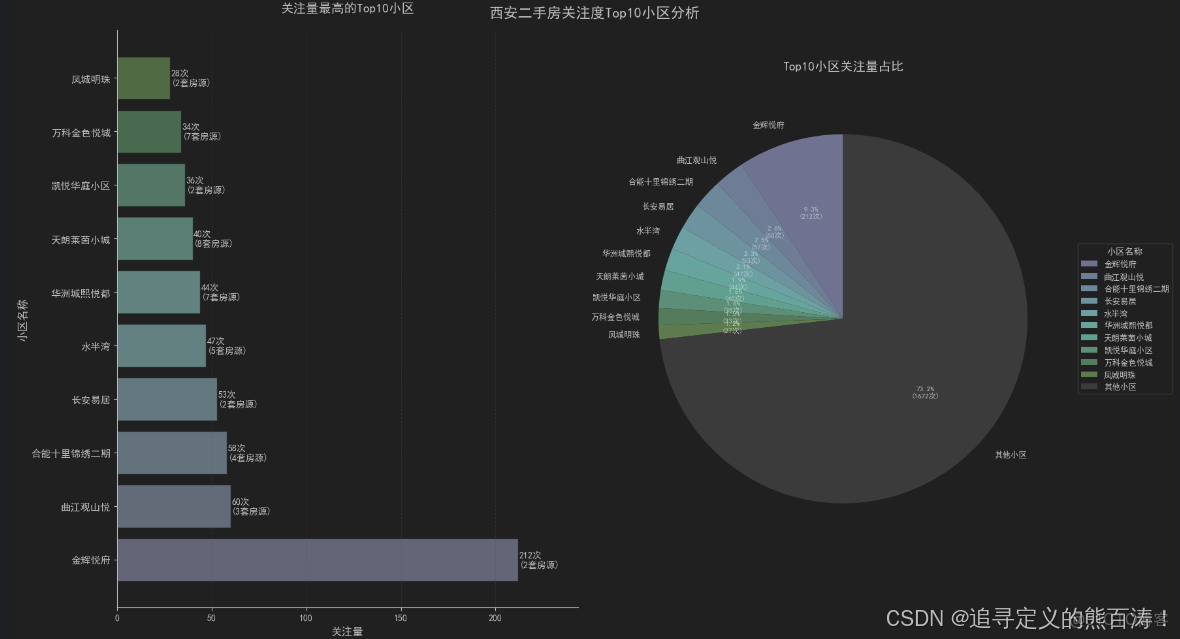Viewport: 1180px width, 639px height.
Task: Click the '28次 (2套房源)' bar value label
Action: (x=190, y=78)
